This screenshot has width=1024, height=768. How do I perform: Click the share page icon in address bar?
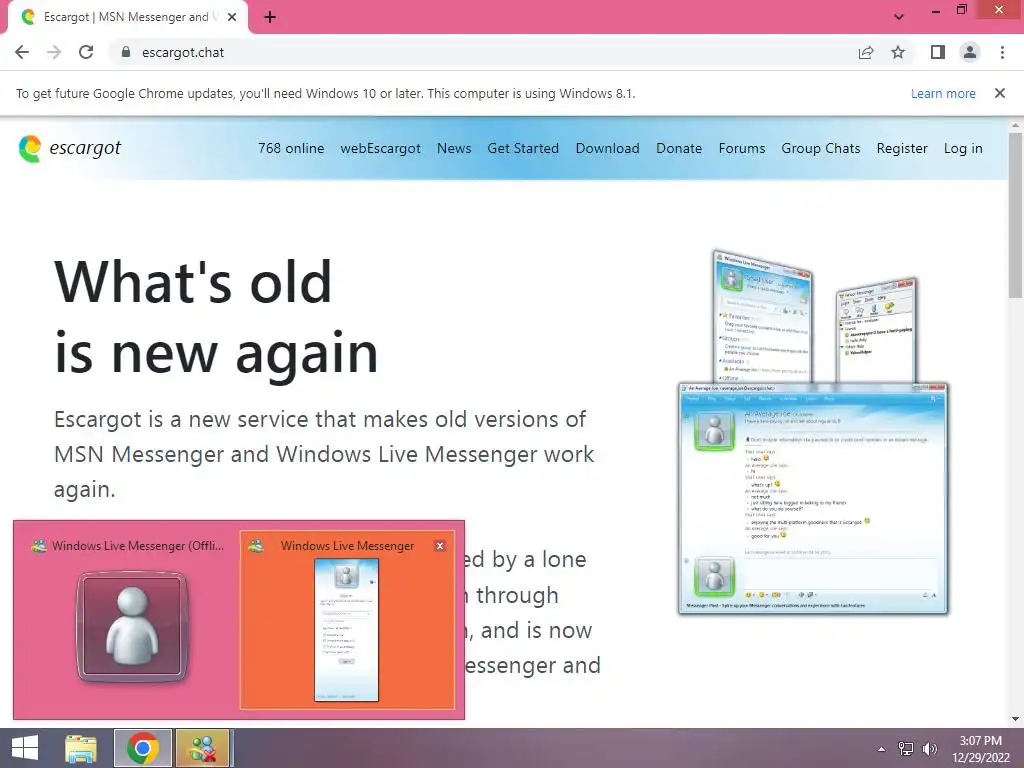[x=866, y=52]
